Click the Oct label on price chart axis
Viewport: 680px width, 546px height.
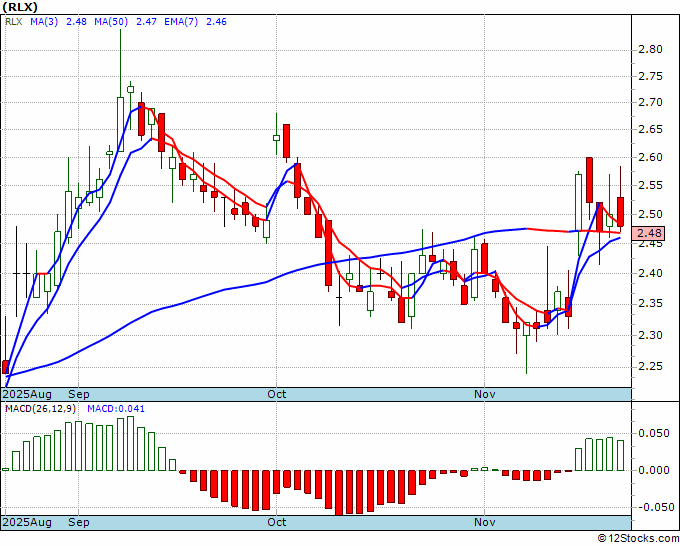coord(277,394)
